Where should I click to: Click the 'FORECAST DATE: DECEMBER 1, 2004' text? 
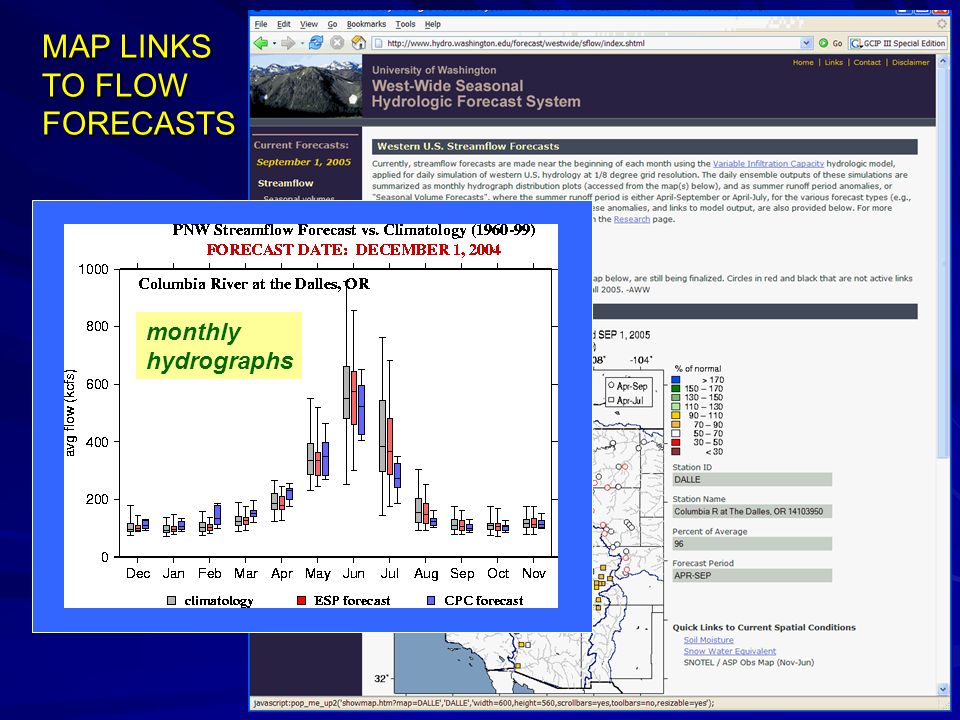[x=354, y=250]
